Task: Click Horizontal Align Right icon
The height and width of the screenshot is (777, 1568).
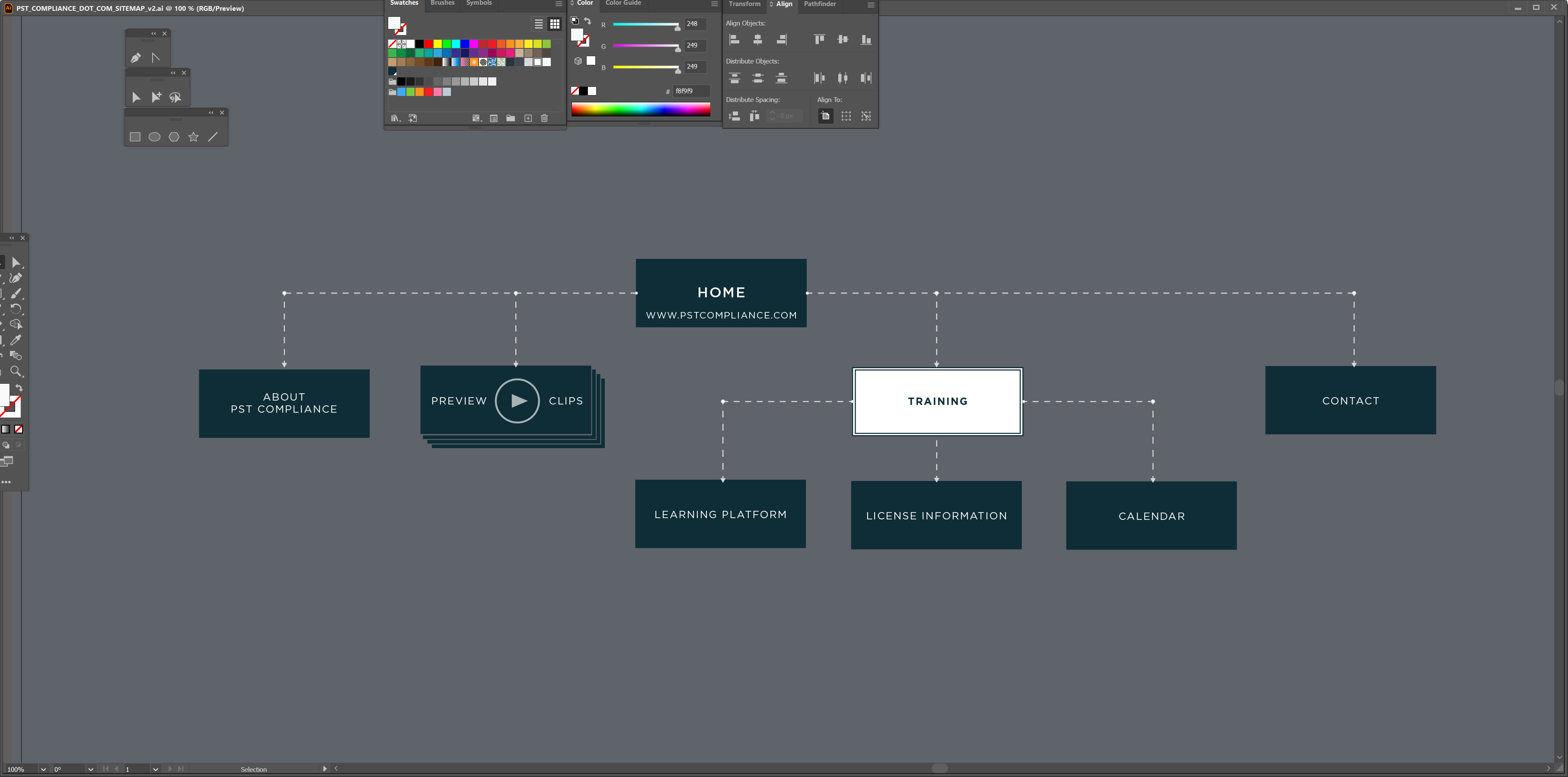Action: (x=782, y=40)
